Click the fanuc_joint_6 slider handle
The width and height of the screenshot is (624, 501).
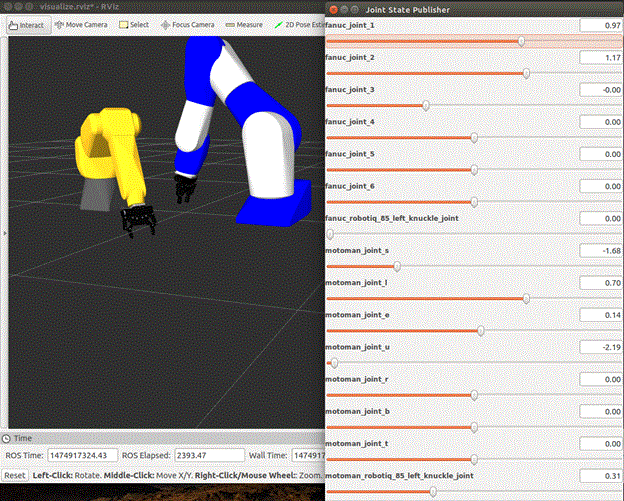474,202
